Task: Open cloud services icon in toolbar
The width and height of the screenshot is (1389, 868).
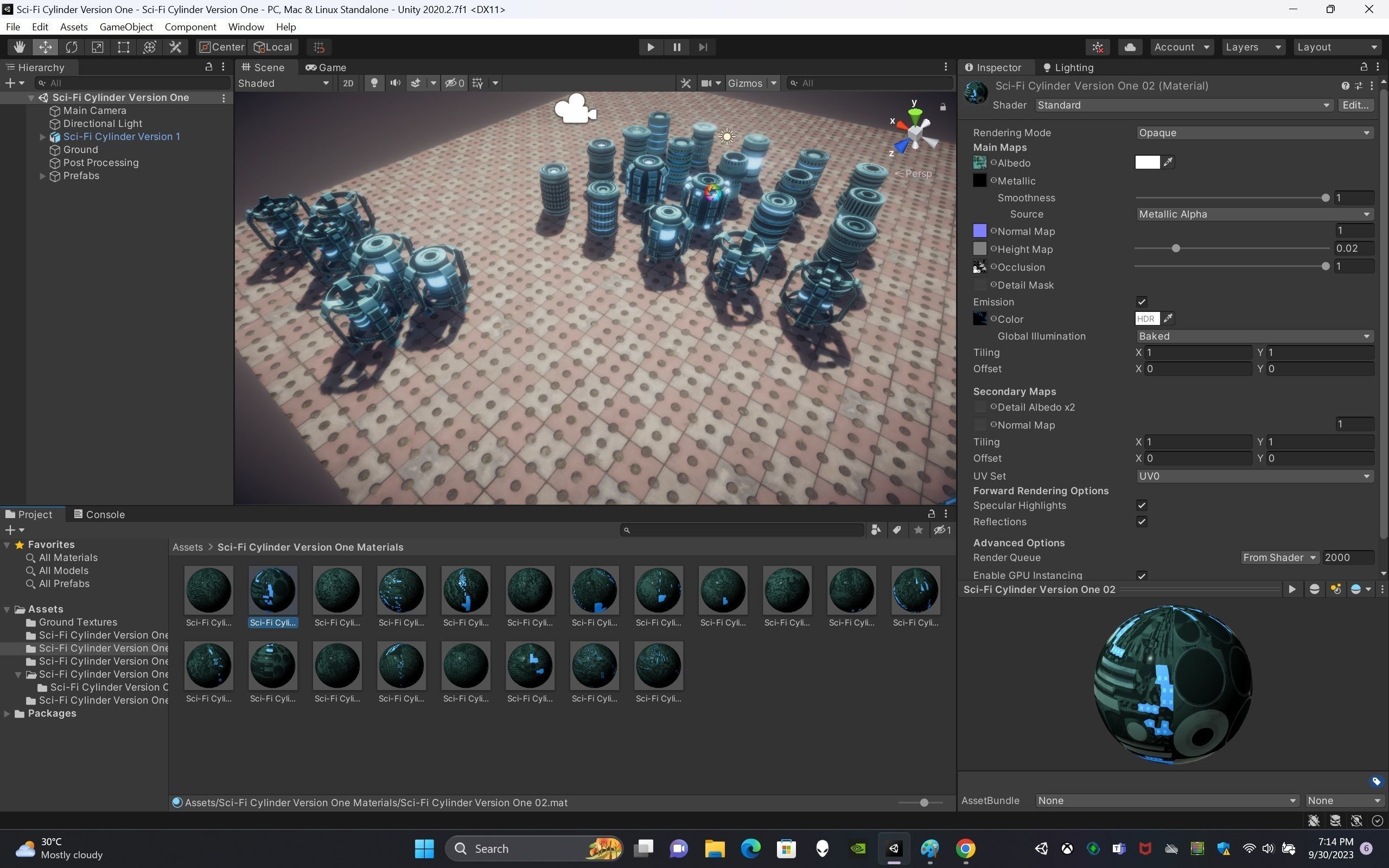Action: [x=1130, y=47]
